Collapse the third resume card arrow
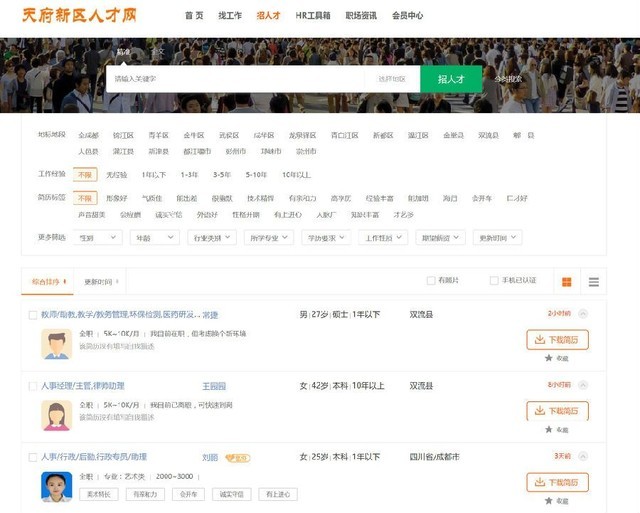Viewport: 640px width, 513px height. 583,456
